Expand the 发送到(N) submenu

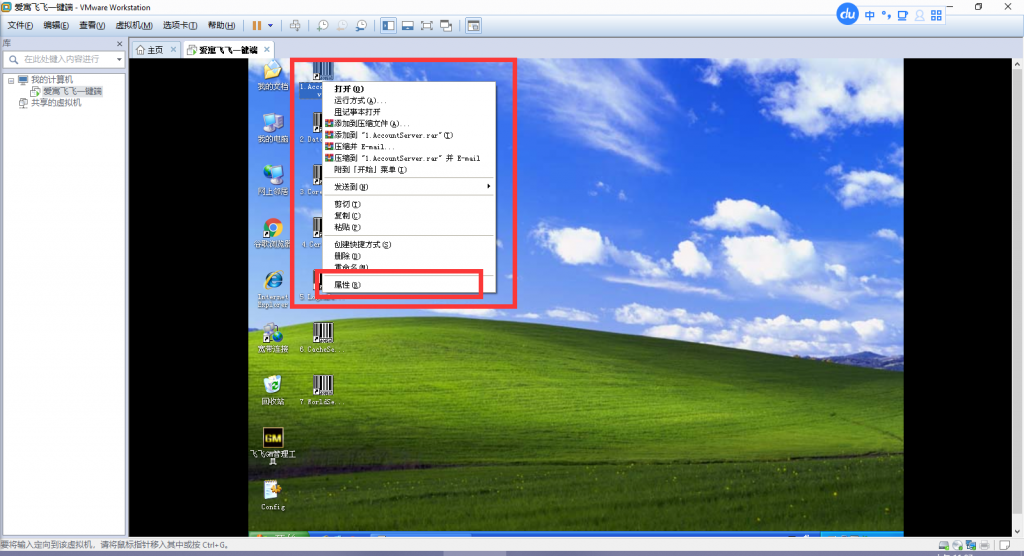[409, 187]
